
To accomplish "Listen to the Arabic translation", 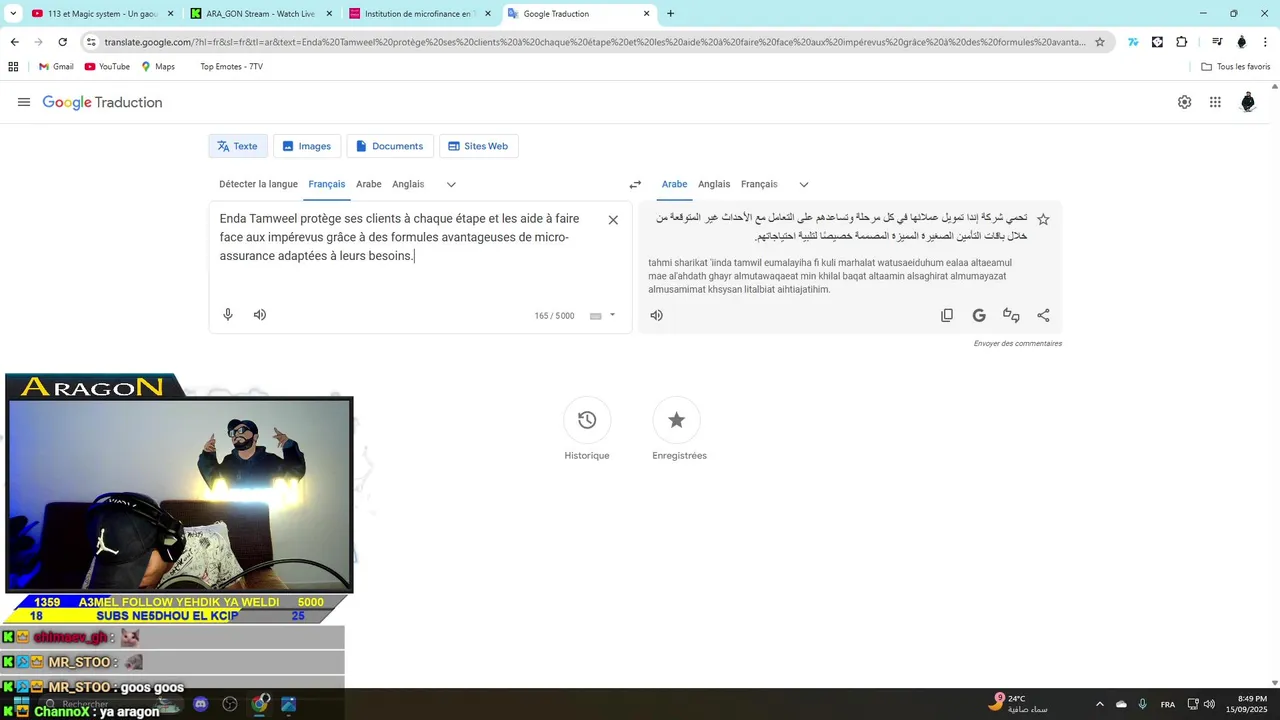I will (x=656, y=315).
